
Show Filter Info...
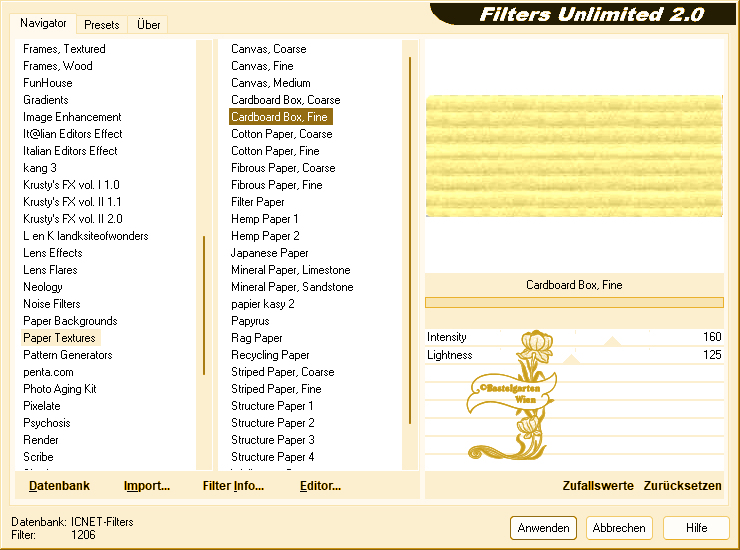233,486
